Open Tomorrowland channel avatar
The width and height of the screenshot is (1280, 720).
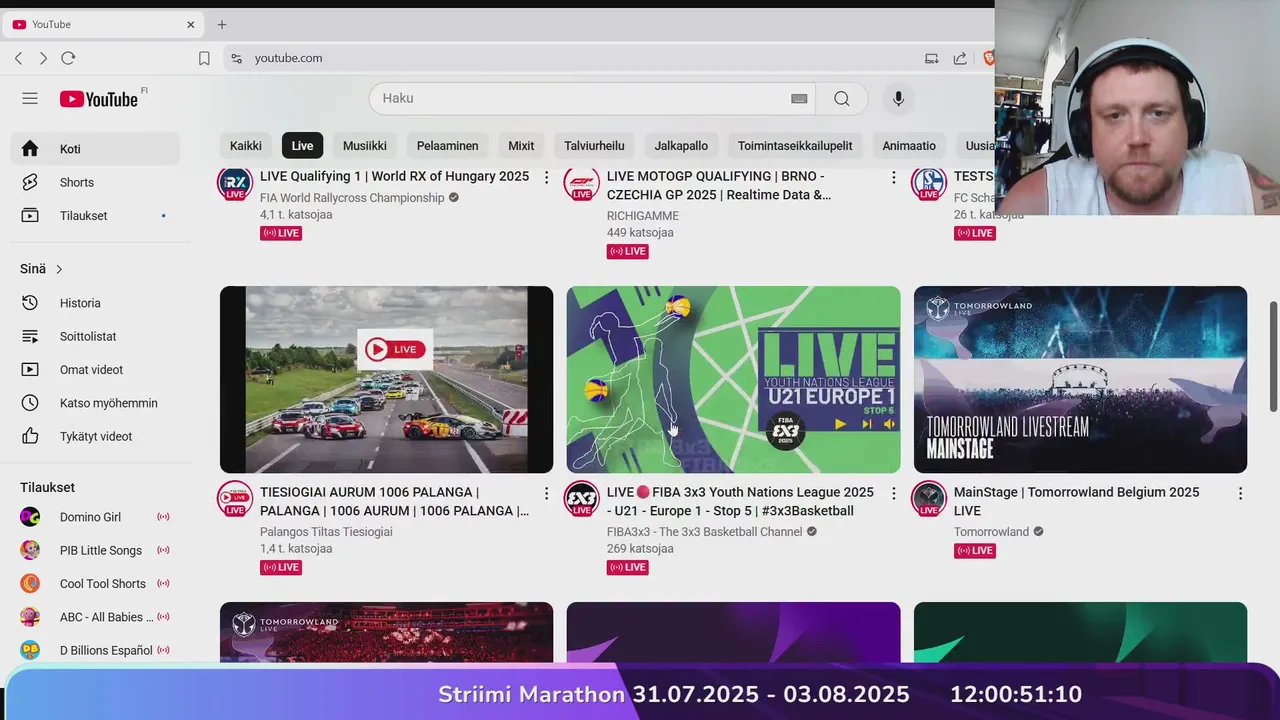tap(929, 499)
